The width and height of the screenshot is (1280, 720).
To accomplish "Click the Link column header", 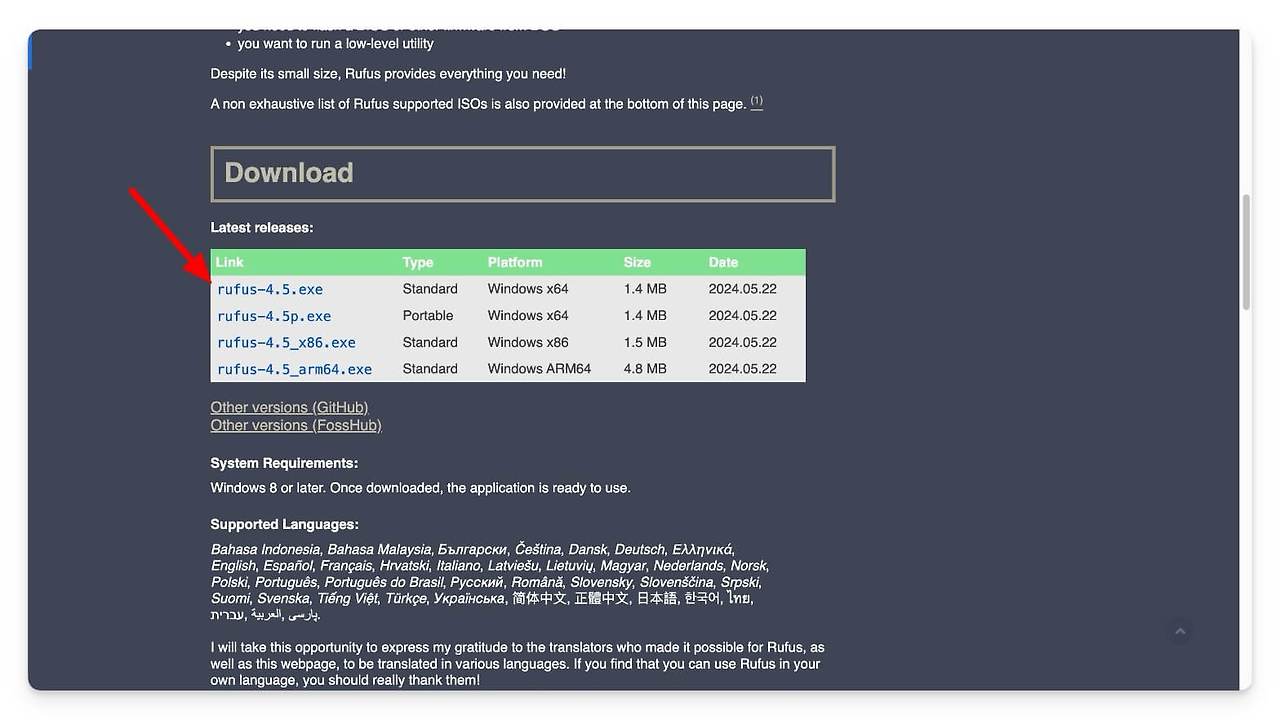I will 230,262.
